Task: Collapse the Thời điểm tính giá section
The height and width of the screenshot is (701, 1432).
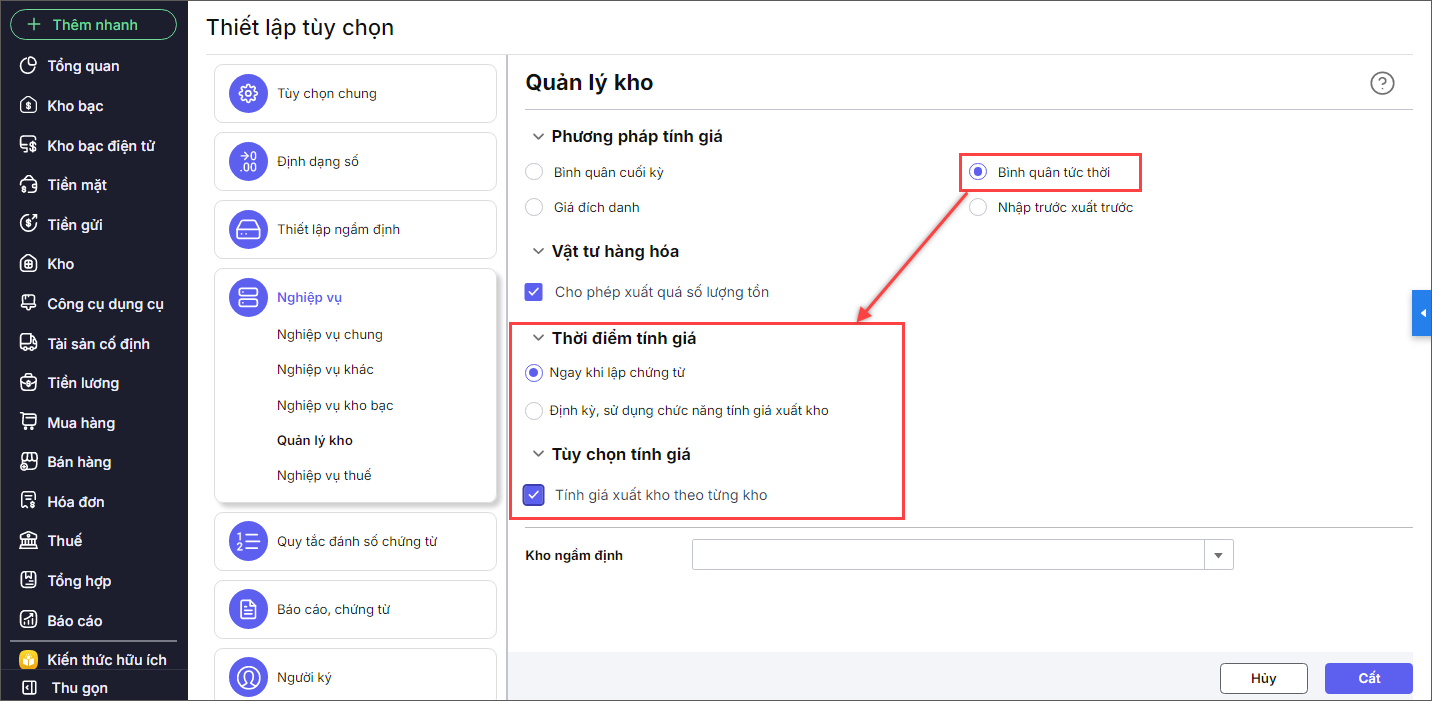Action: pyautogui.click(x=539, y=339)
